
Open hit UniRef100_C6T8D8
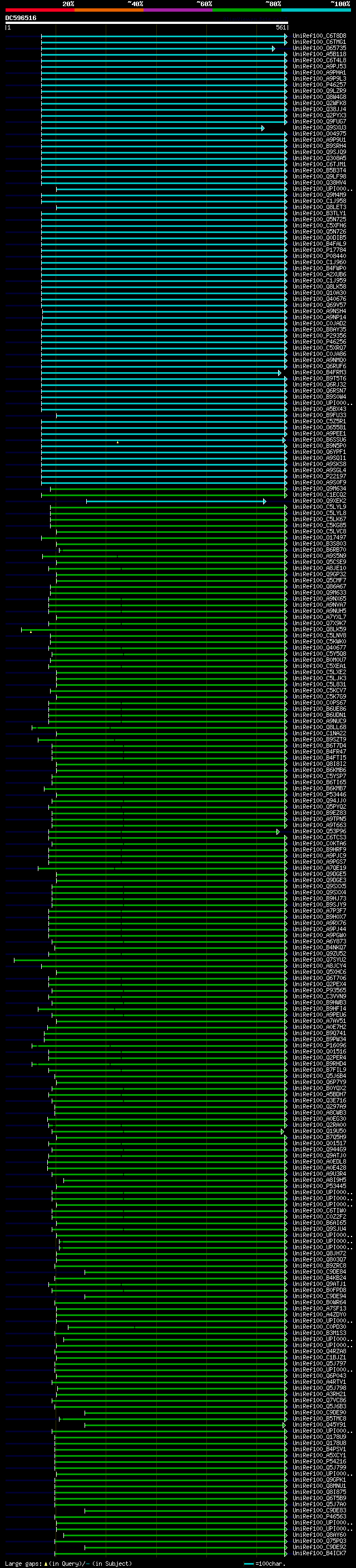tap(319, 36)
